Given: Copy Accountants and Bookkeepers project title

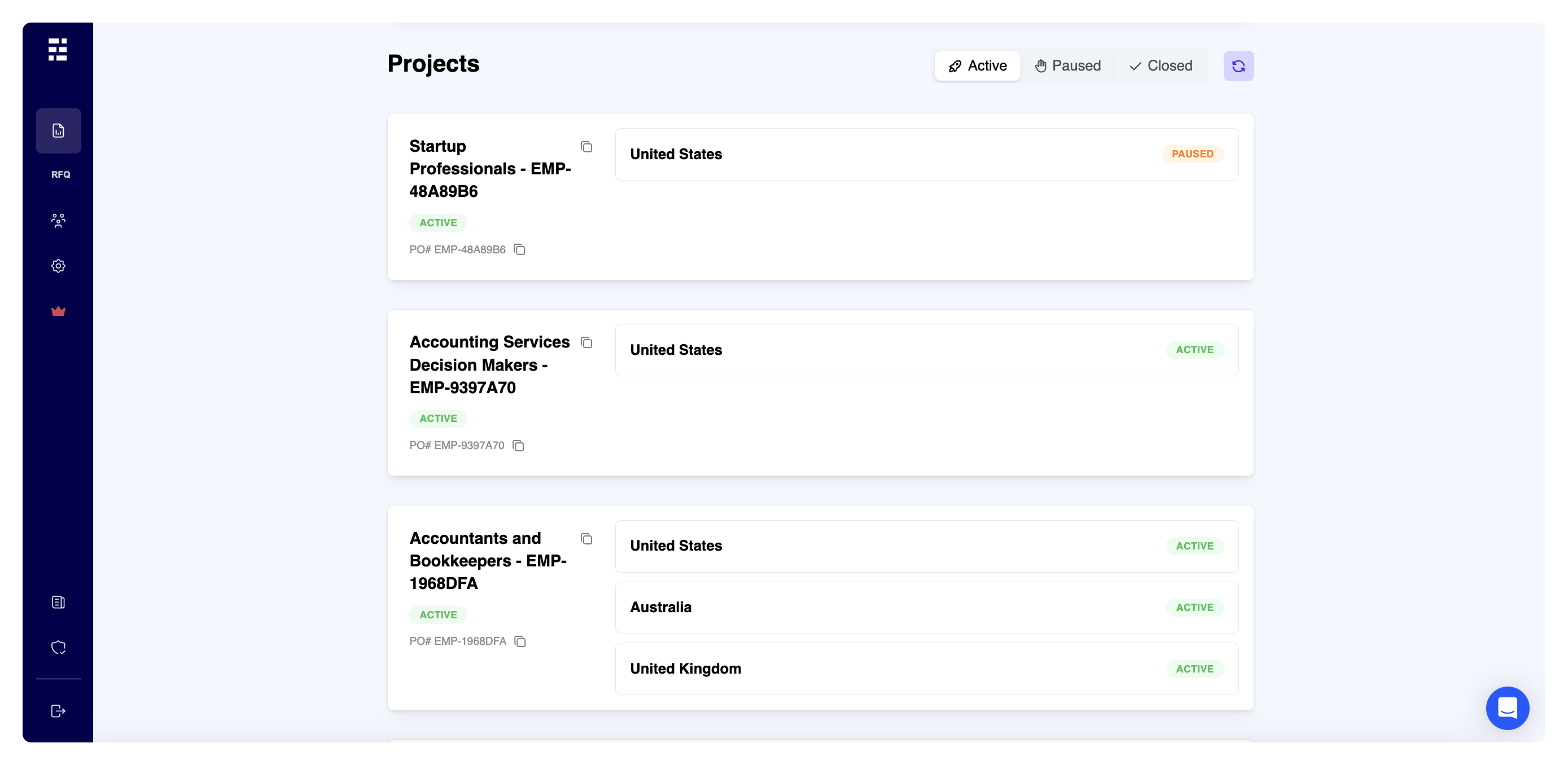Looking at the screenshot, I should [x=586, y=539].
